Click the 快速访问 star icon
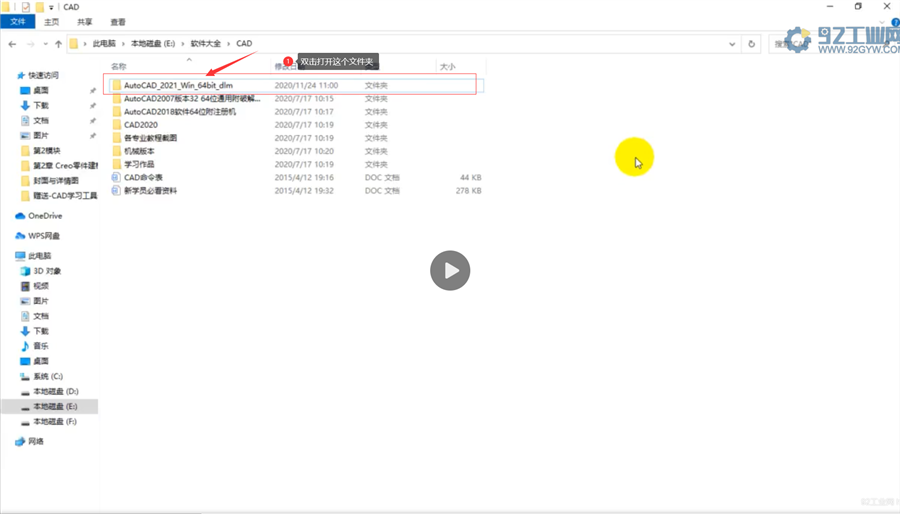 pos(21,75)
